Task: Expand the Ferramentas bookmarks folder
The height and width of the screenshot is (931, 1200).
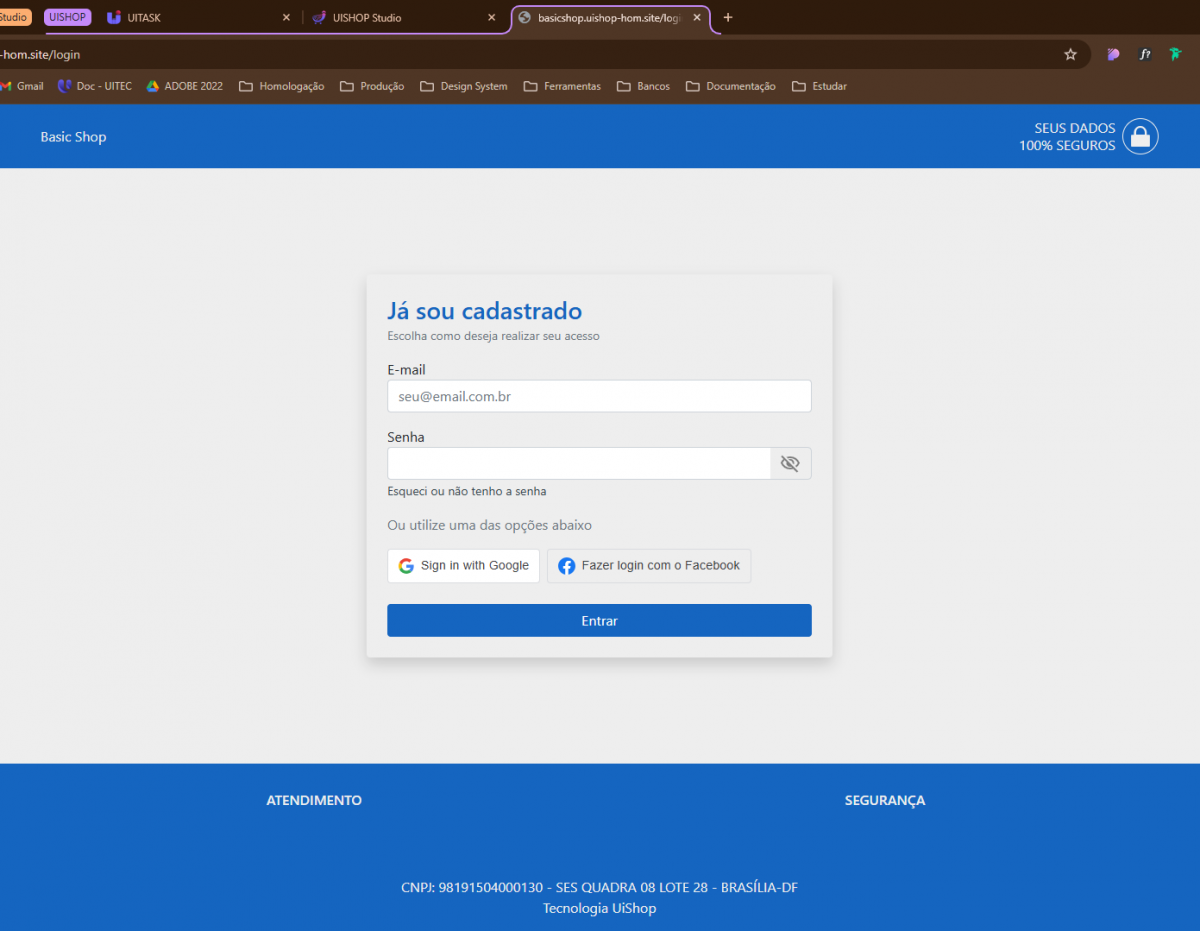Action: [x=562, y=86]
